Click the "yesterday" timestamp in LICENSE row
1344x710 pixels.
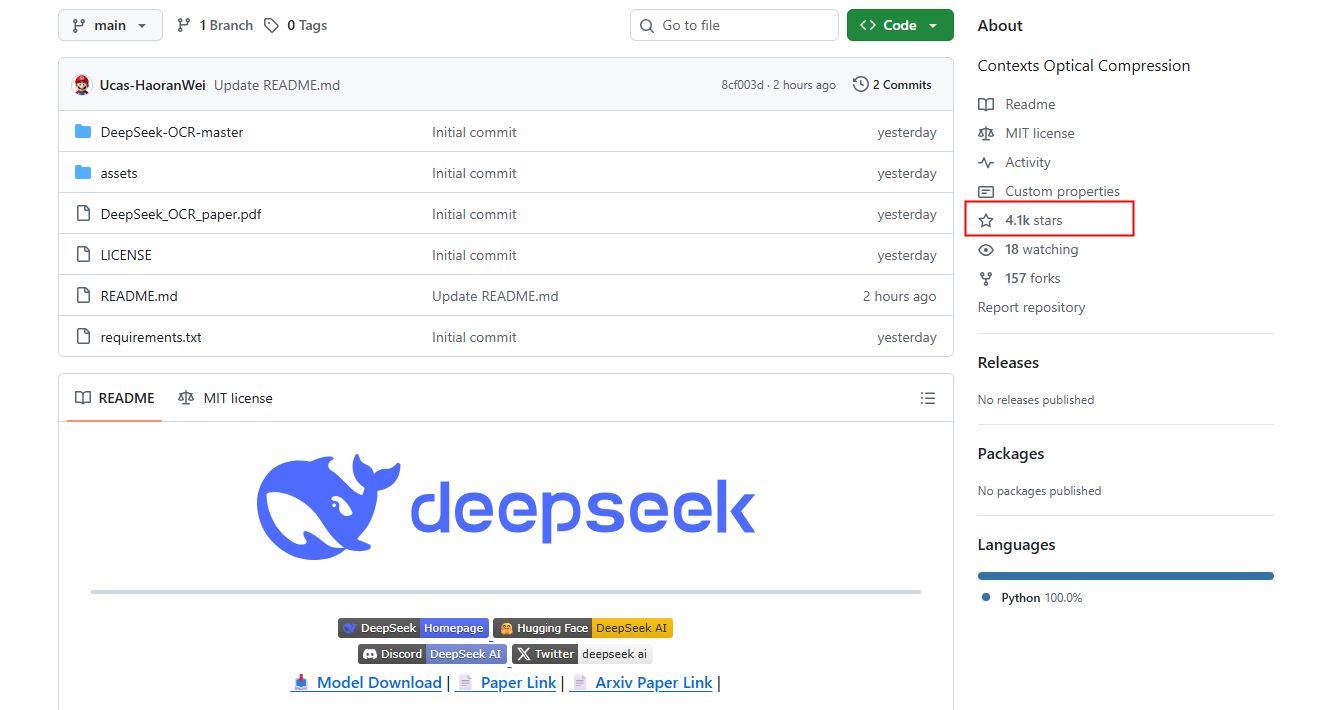tap(907, 255)
